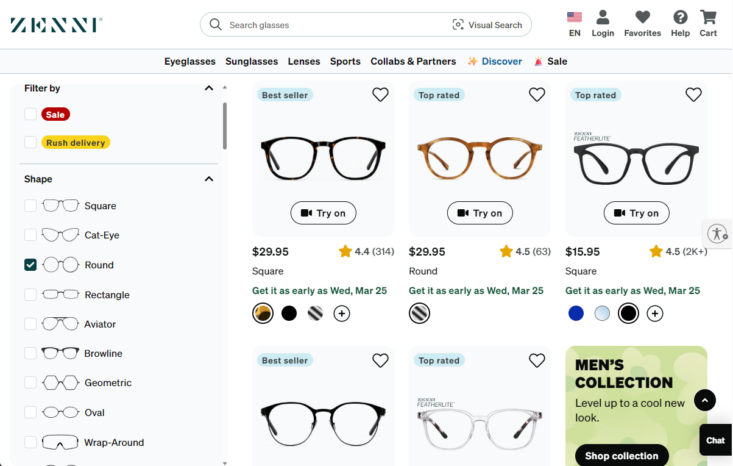Screen dimensions: 733x466
Task: Uncheck the Round shape filter
Action: coord(31,265)
